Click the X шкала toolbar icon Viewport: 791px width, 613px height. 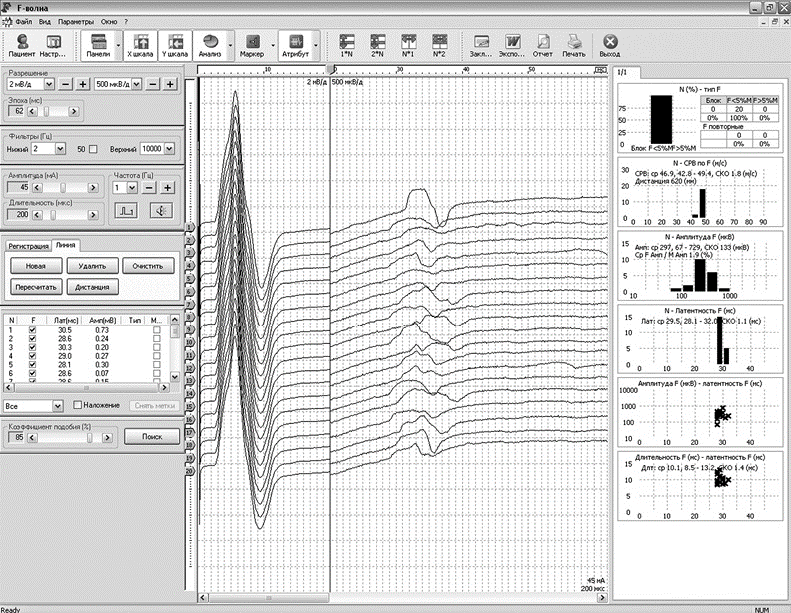pos(140,45)
